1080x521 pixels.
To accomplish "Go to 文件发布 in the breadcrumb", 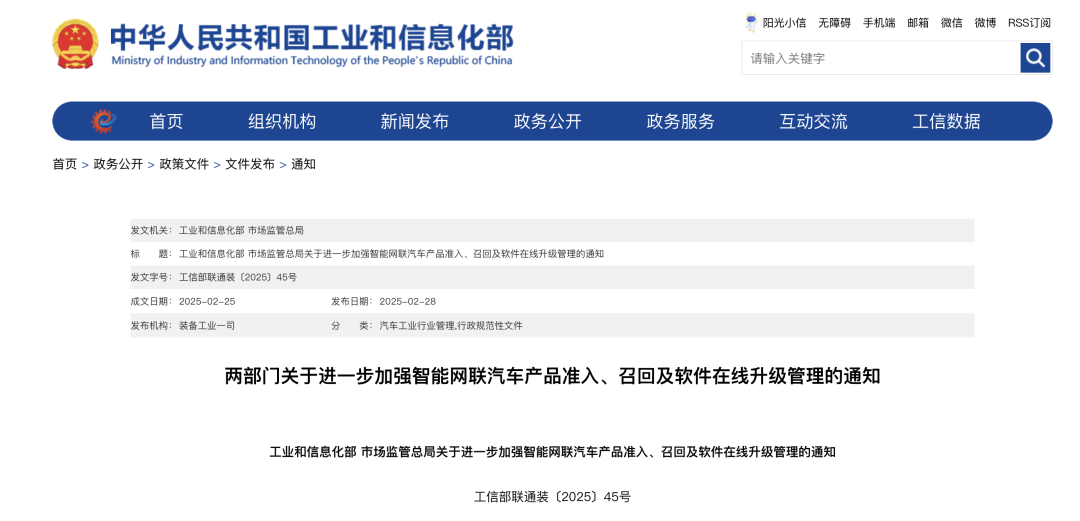I will 250,164.
